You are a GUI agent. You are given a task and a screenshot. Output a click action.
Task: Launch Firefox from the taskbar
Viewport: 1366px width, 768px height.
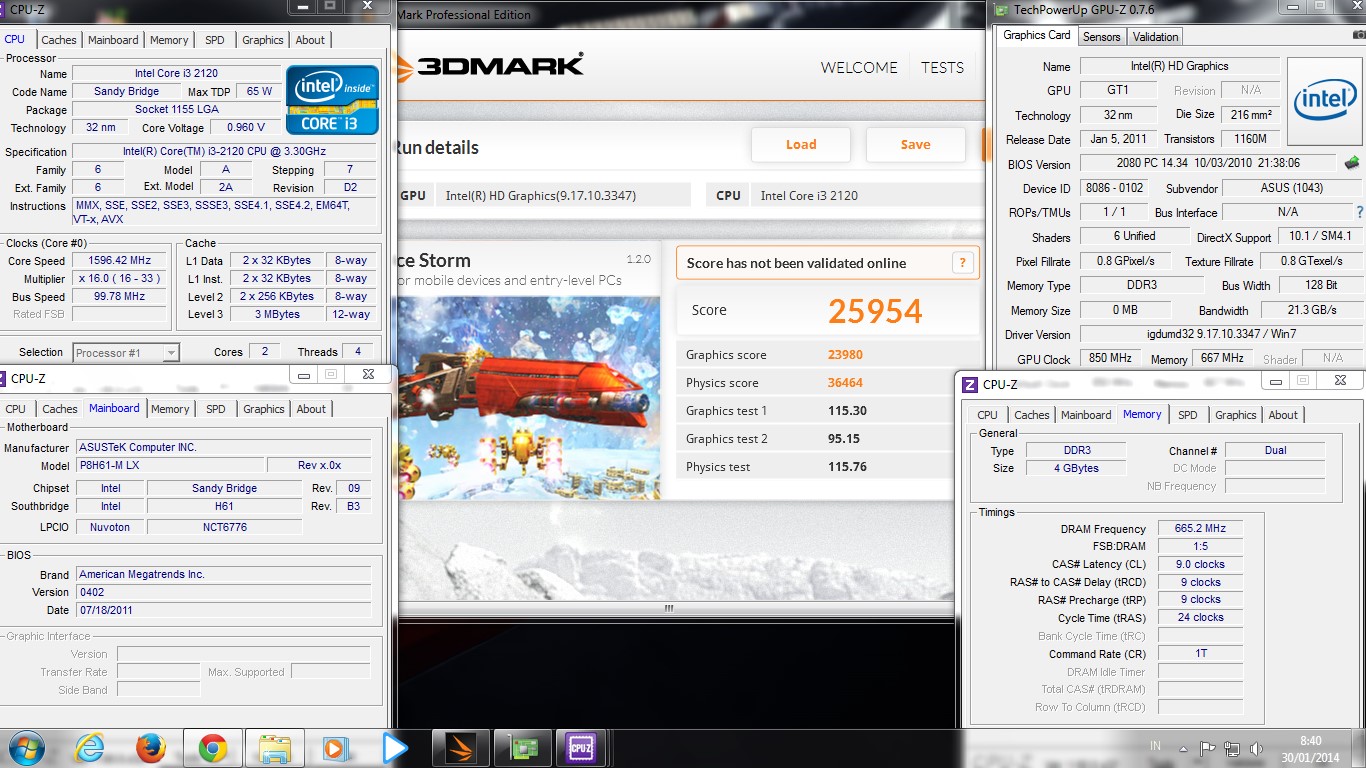click(x=151, y=748)
